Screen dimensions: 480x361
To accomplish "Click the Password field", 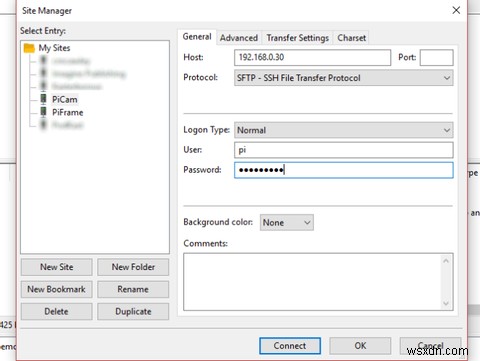I will click(344, 170).
